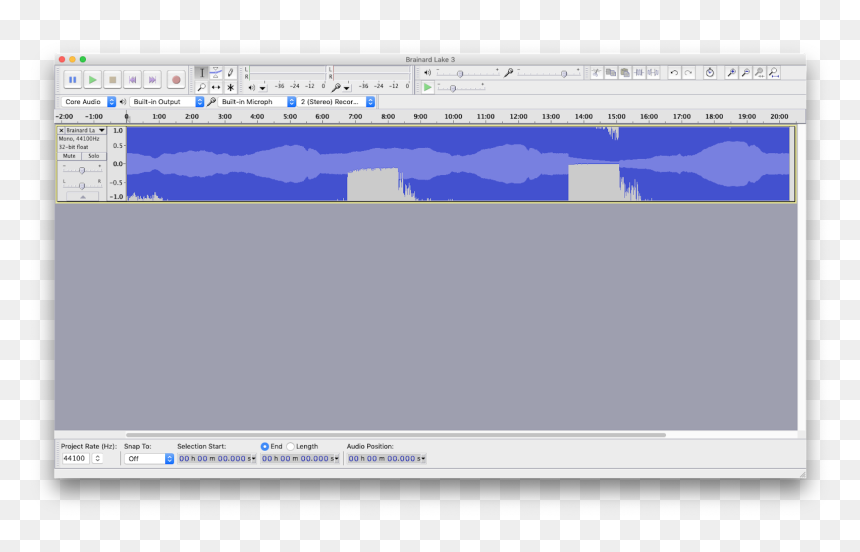This screenshot has height=552, width=860.
Task: Select the Zoom magnifier tool
Action: (x=201, y=87)
